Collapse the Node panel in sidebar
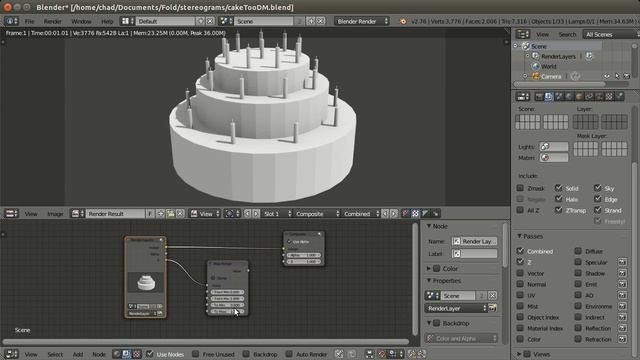 (429, 226)
